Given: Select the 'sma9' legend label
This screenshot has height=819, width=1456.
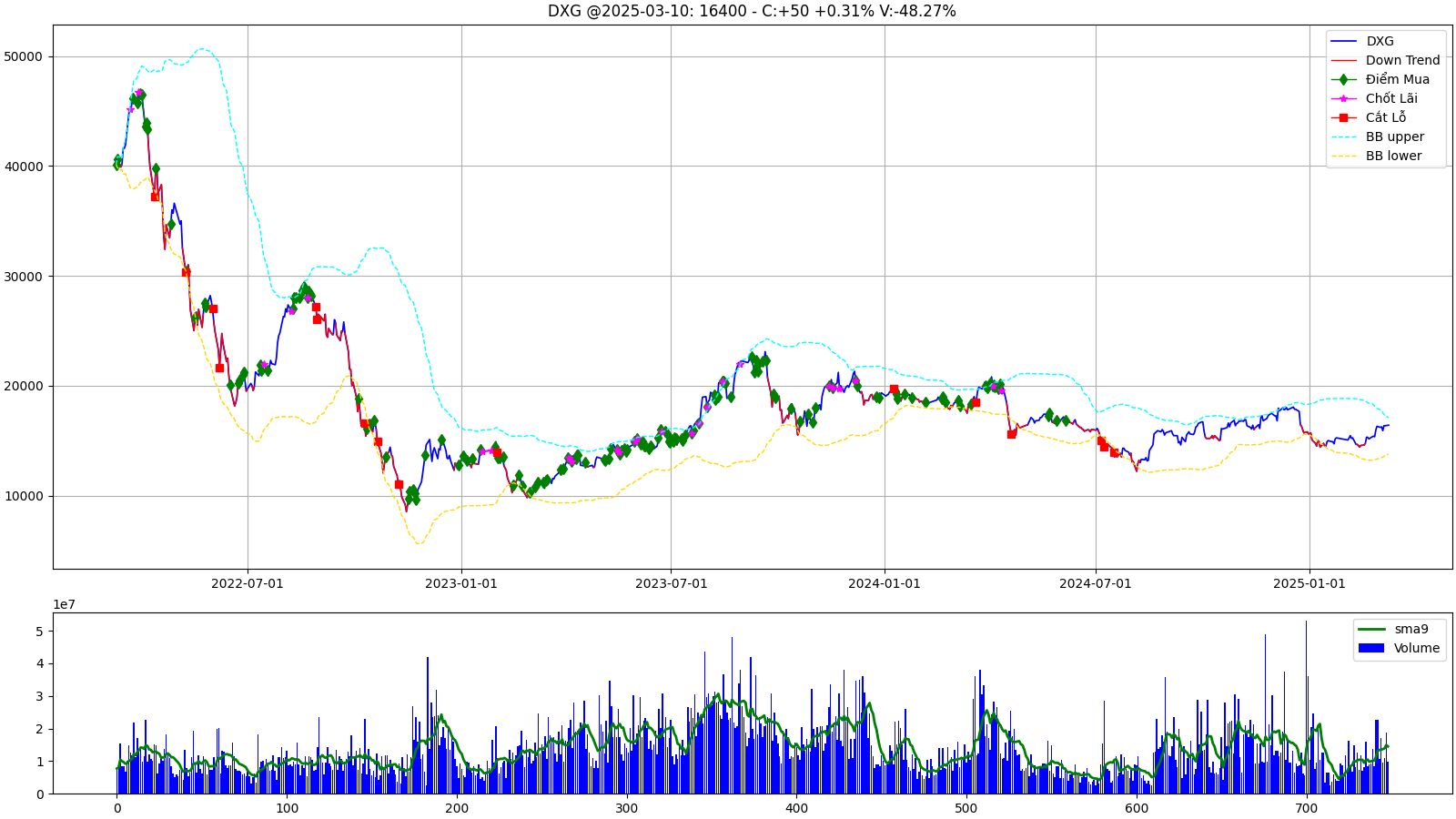Looking at the screenshot, I should [x=1411, y=629].
